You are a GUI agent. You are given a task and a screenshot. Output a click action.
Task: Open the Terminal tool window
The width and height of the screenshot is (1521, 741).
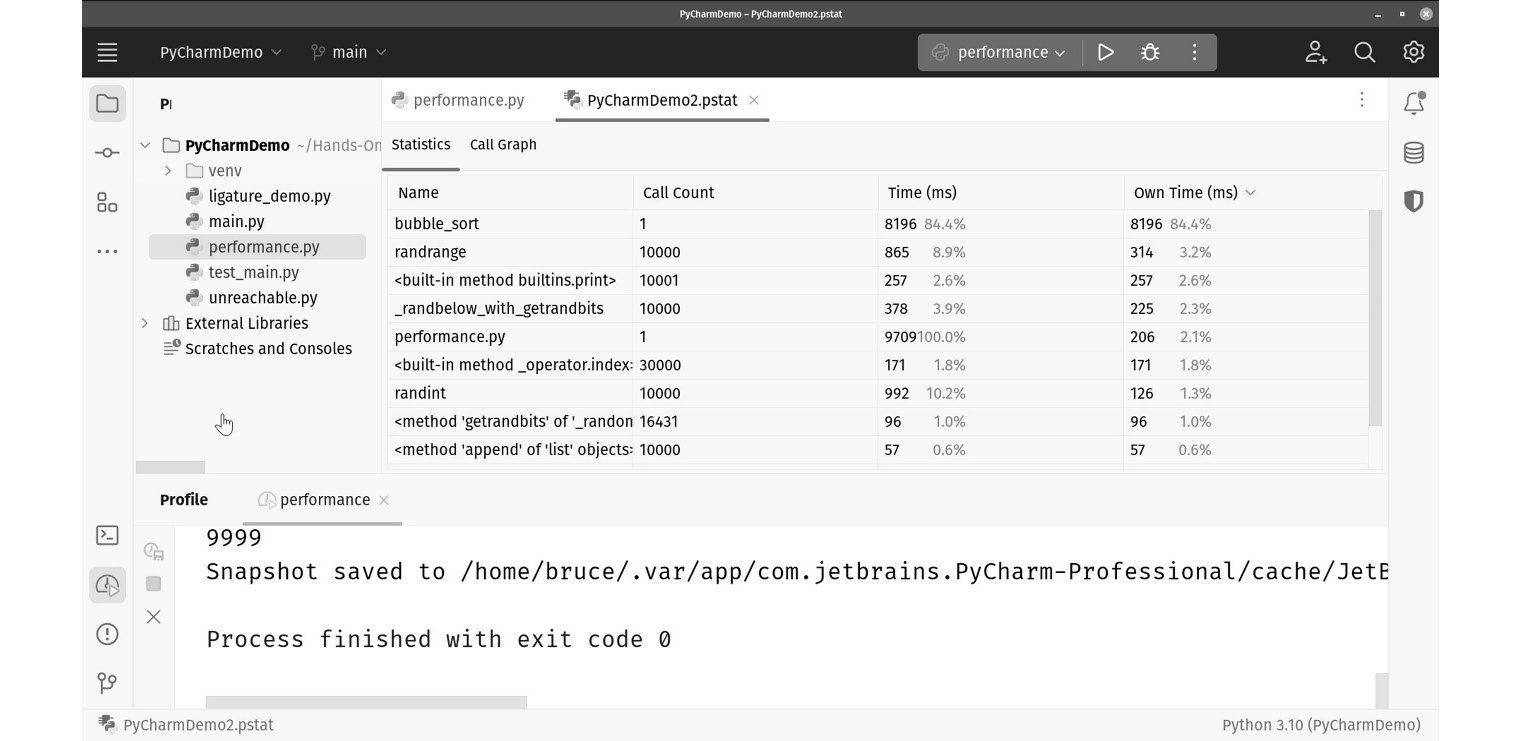coord(107,535)
